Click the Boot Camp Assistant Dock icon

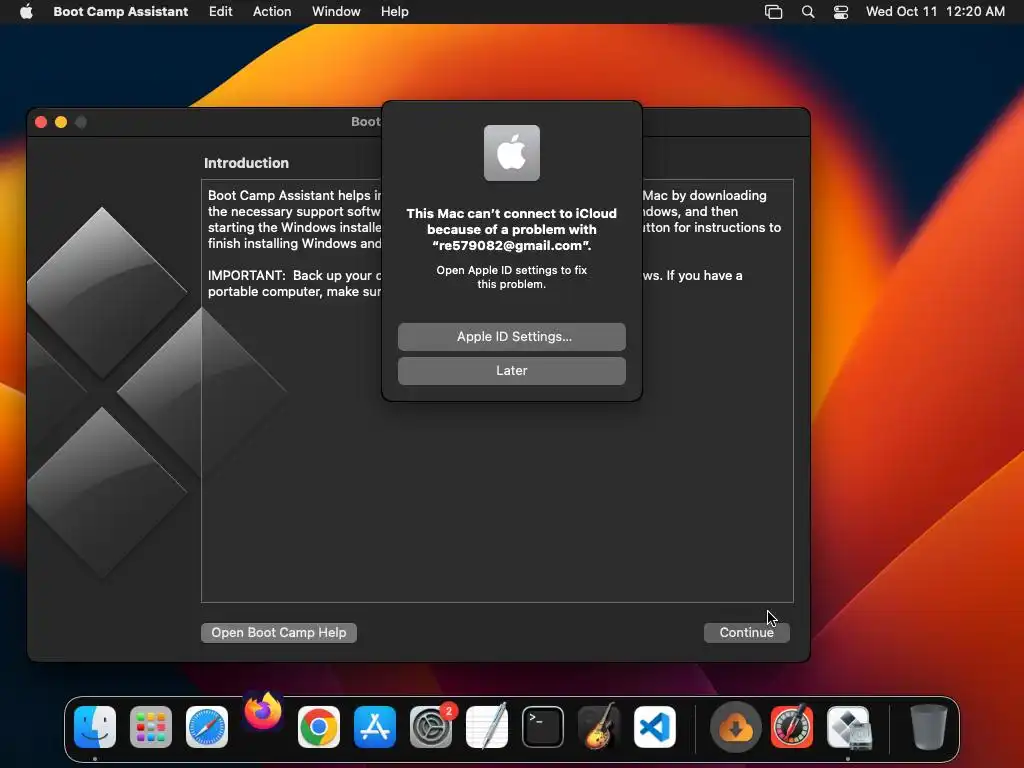pyautogui.click(x=848, y=727)
